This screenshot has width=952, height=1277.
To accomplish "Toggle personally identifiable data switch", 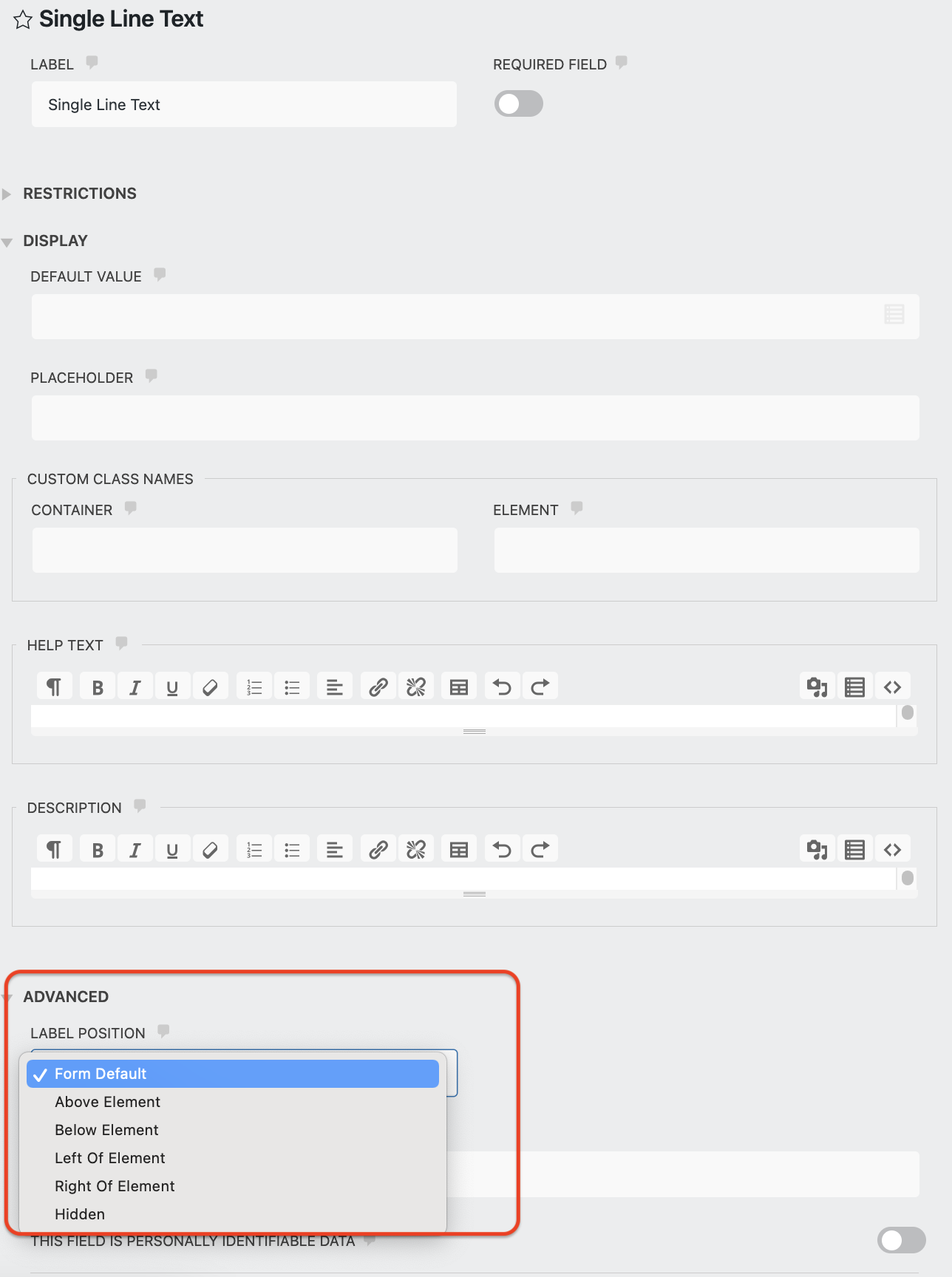I will (x=901, y=1240).
